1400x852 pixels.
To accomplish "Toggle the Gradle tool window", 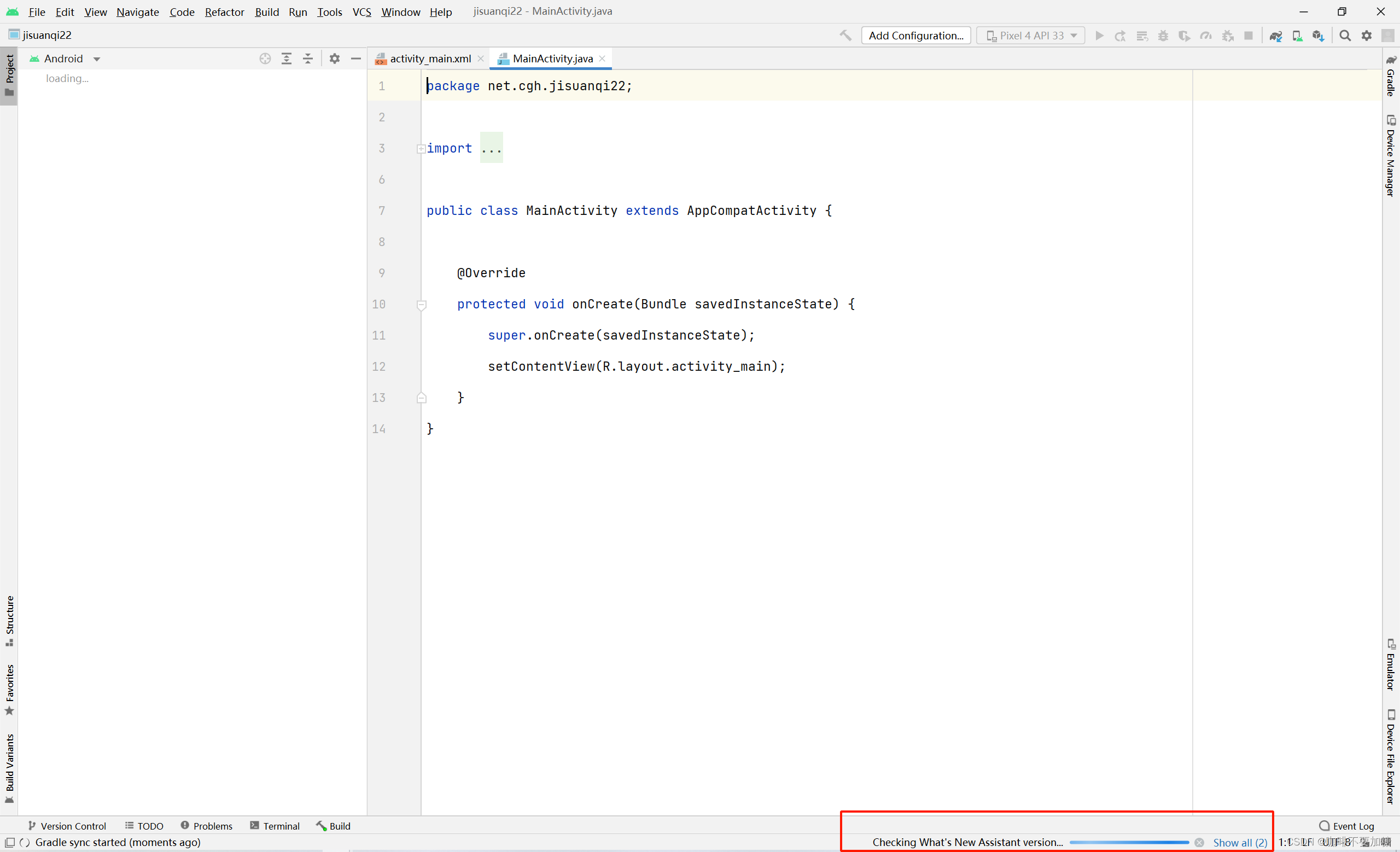I will tap(1390, 76).
